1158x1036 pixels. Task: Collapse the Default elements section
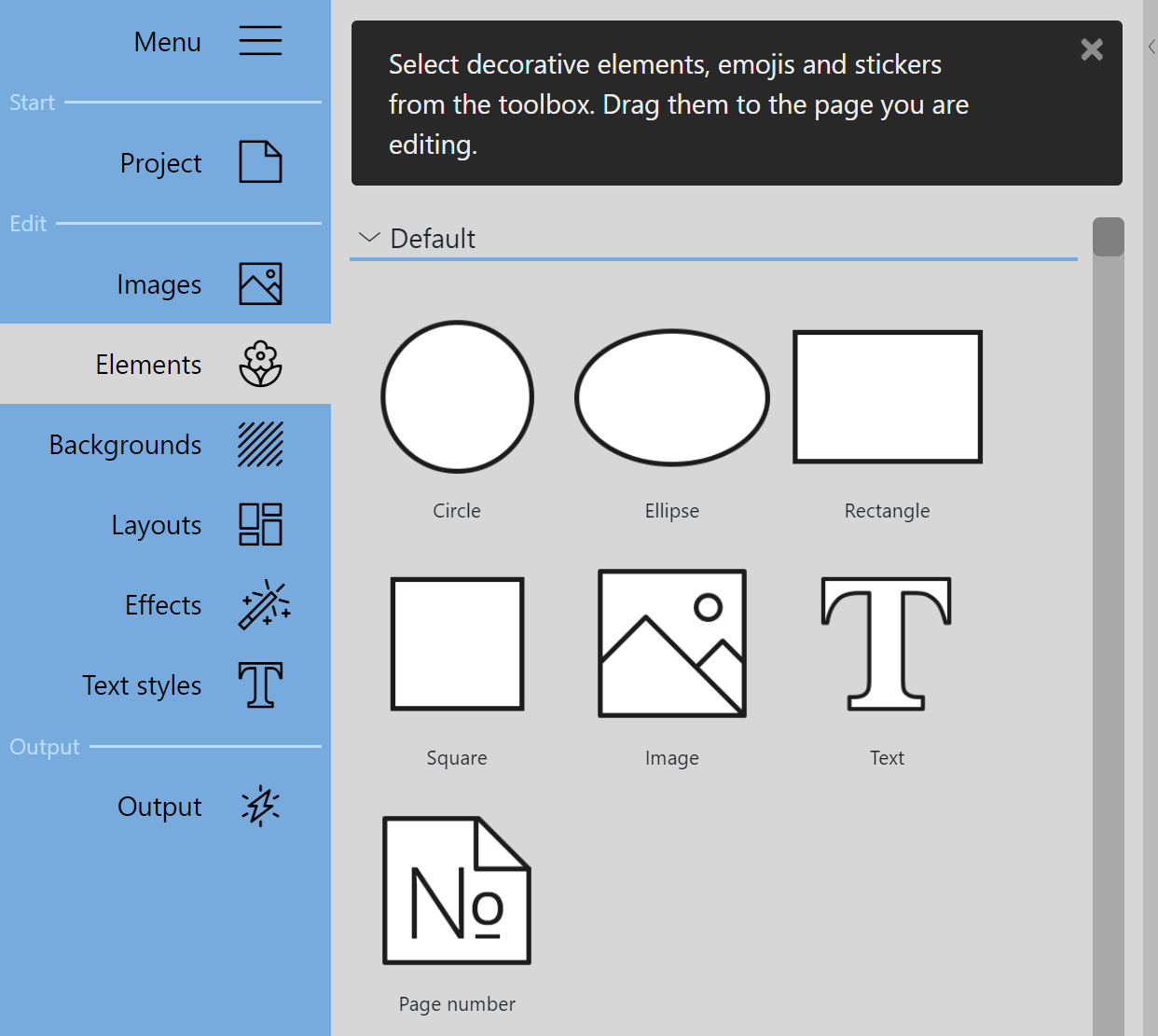pyautogui.click(x=369, y=238)
